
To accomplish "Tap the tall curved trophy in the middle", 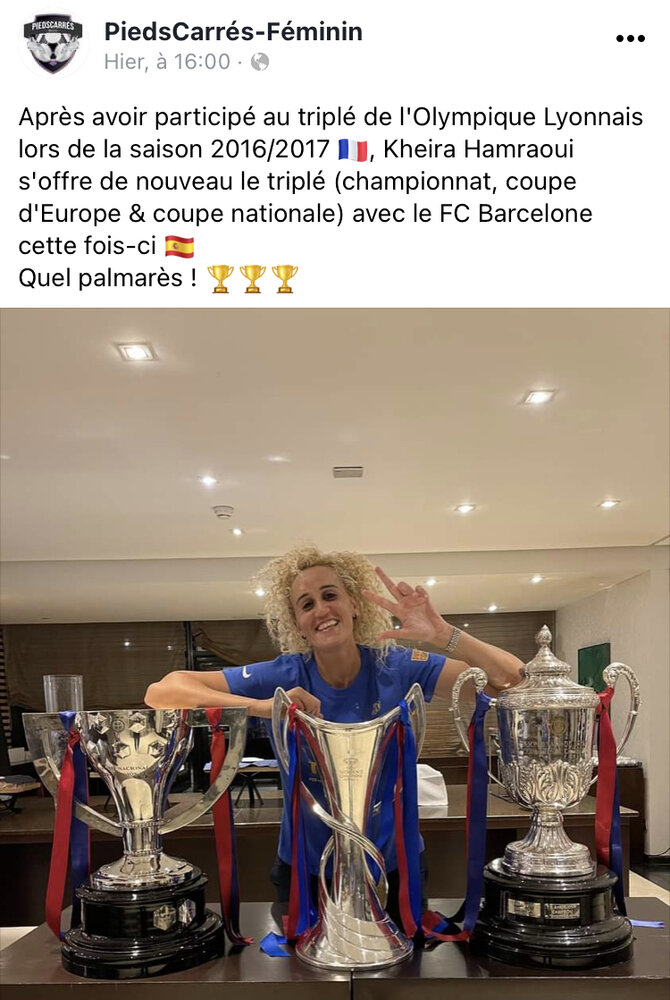I will 349,823.
